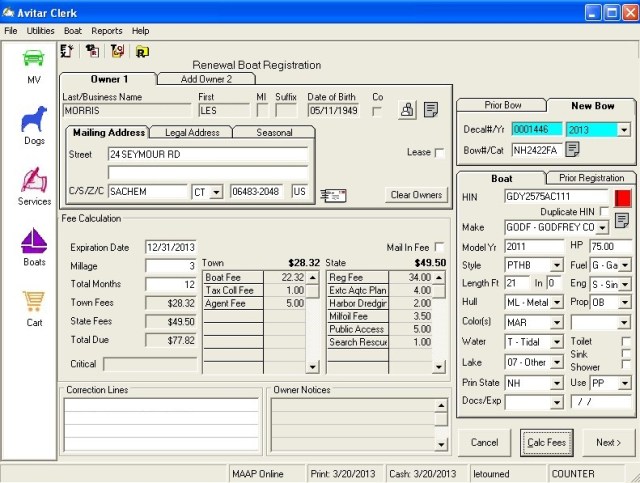Open the notes icon next to Bow#/Cat
Screen dimensions: 640x483
(x=573, y=150)
